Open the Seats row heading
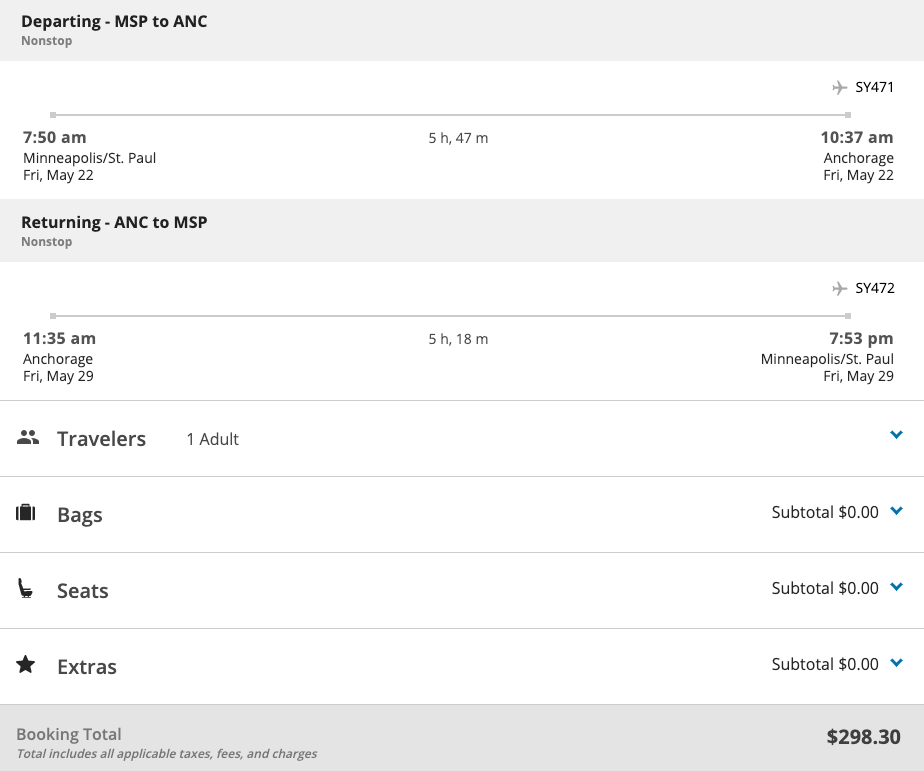Viewport: 924px width, 771px height. [x=82, y=591]
